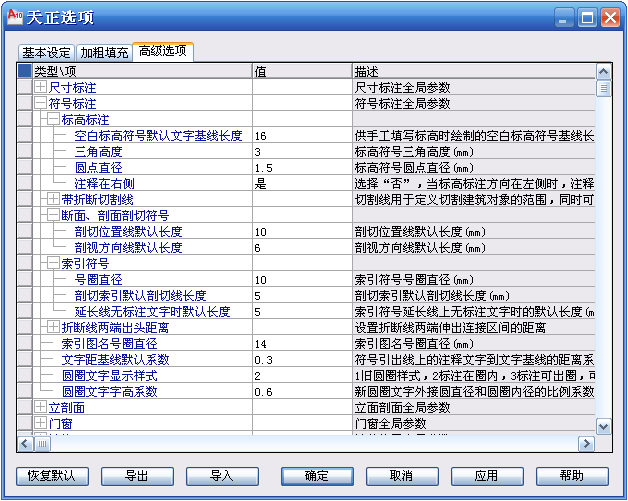Click the vertical scrollbar up arrow
The image size is (628, 501).
603,72
